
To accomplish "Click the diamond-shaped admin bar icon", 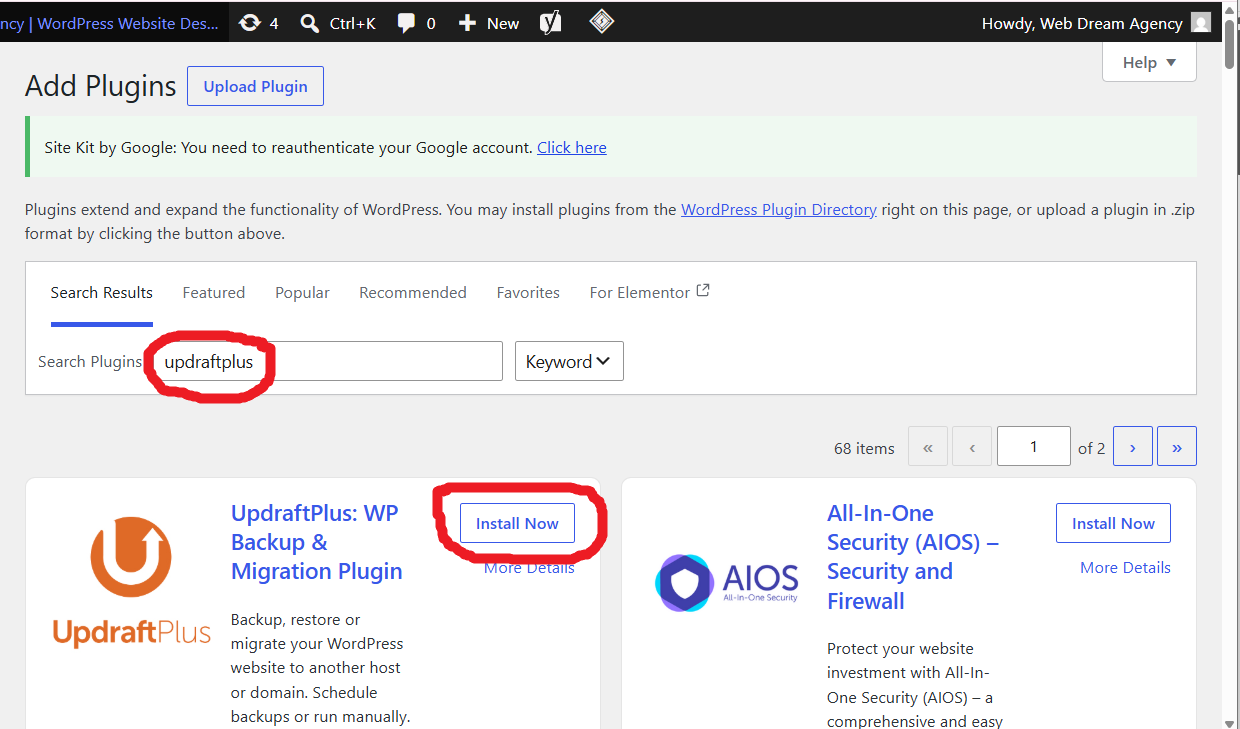I will (x=601, y=21).
